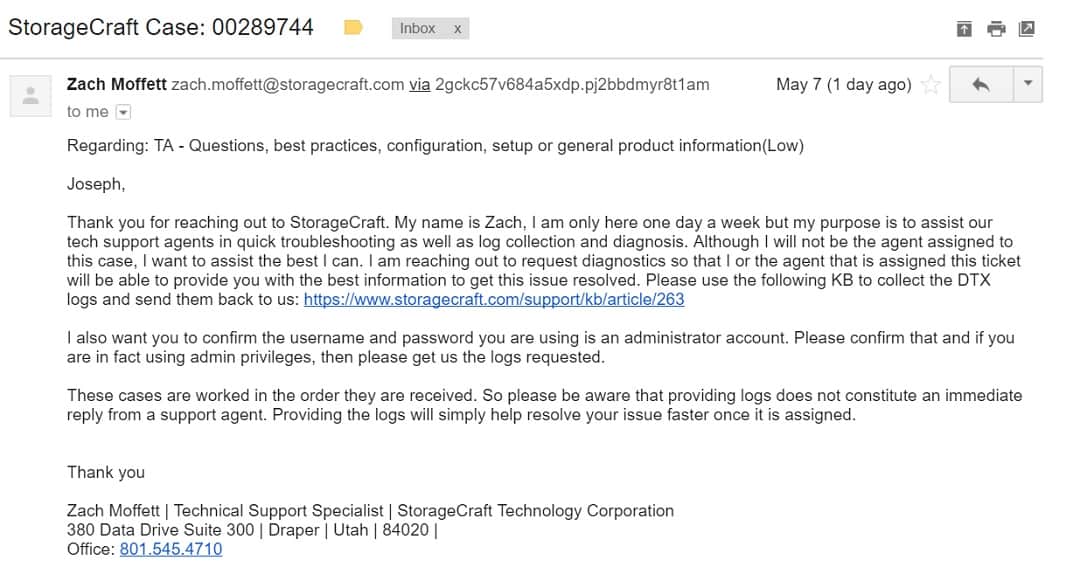Click the yellow importance label marker
The image size is (1080, 574).
(x=353, y=28)
